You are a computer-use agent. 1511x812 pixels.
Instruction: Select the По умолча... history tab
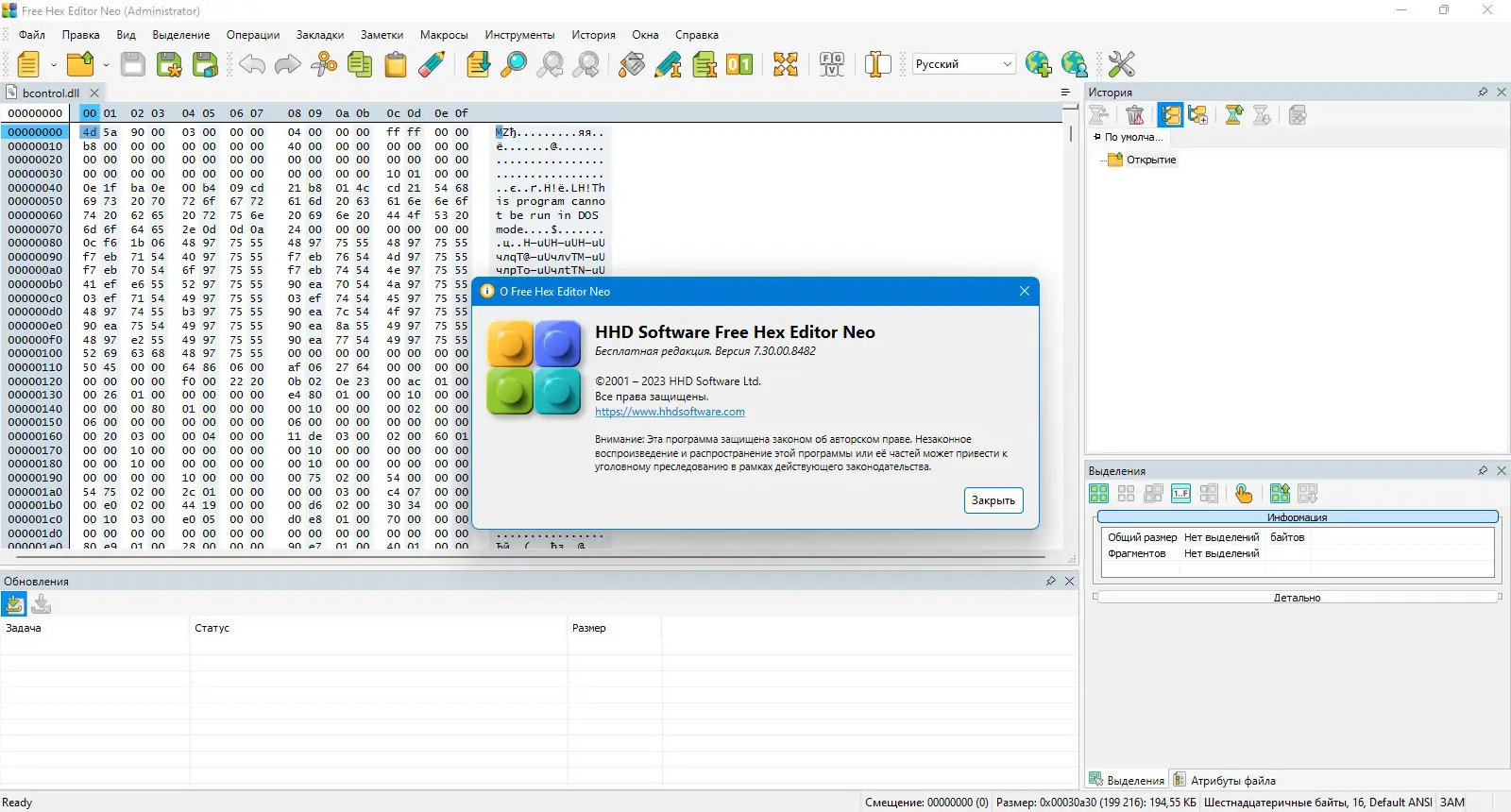coord(1129,137)
